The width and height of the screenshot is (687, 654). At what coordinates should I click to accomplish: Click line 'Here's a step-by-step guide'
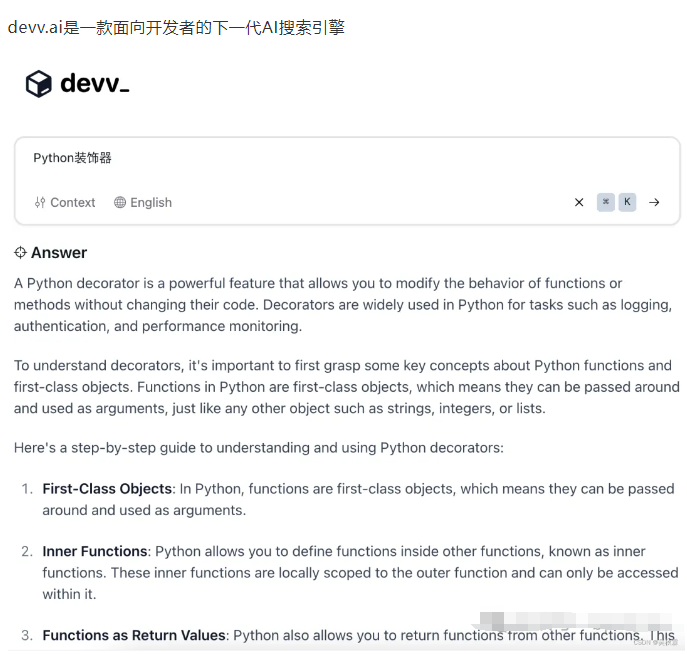coord(259,448)
